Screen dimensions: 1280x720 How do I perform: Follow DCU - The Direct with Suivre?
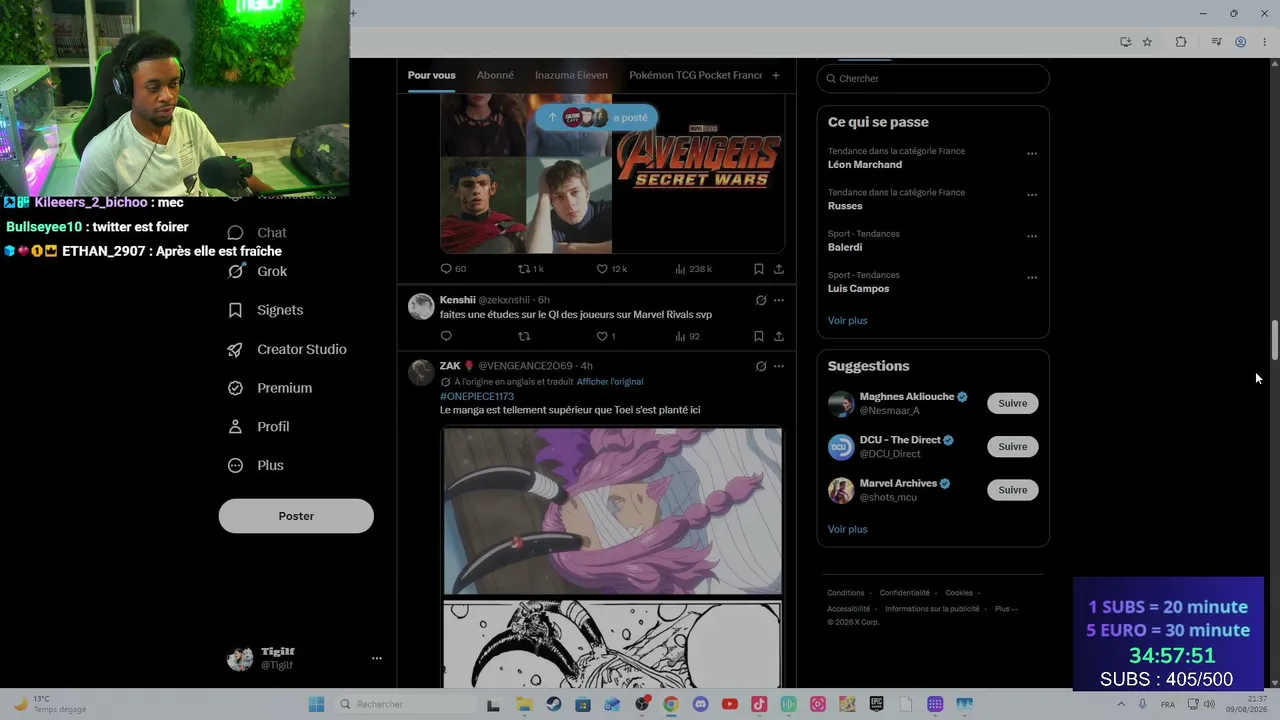point(1012,447)
